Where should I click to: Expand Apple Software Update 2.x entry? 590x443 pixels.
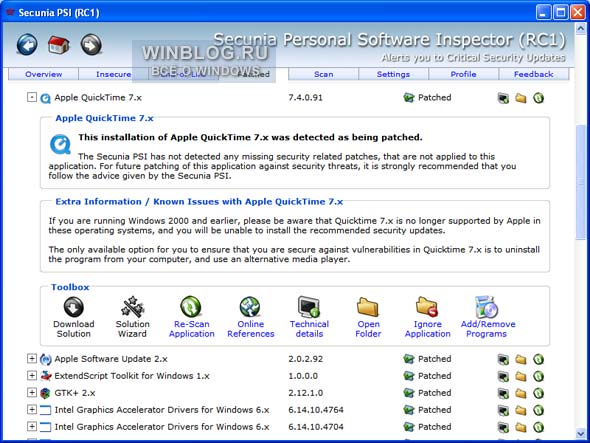point(32,358)
